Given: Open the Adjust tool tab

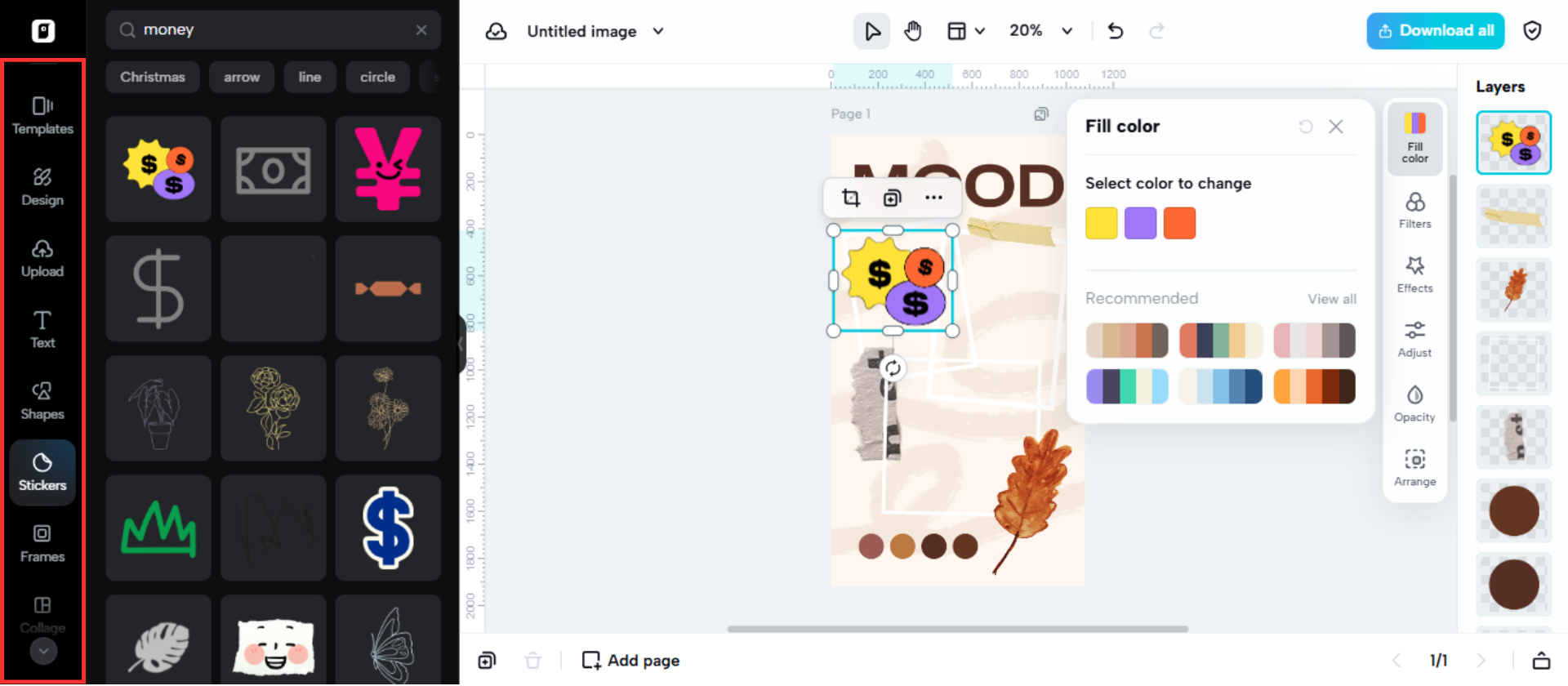Looking at the screenshot, I should [x=1415, y=339].
